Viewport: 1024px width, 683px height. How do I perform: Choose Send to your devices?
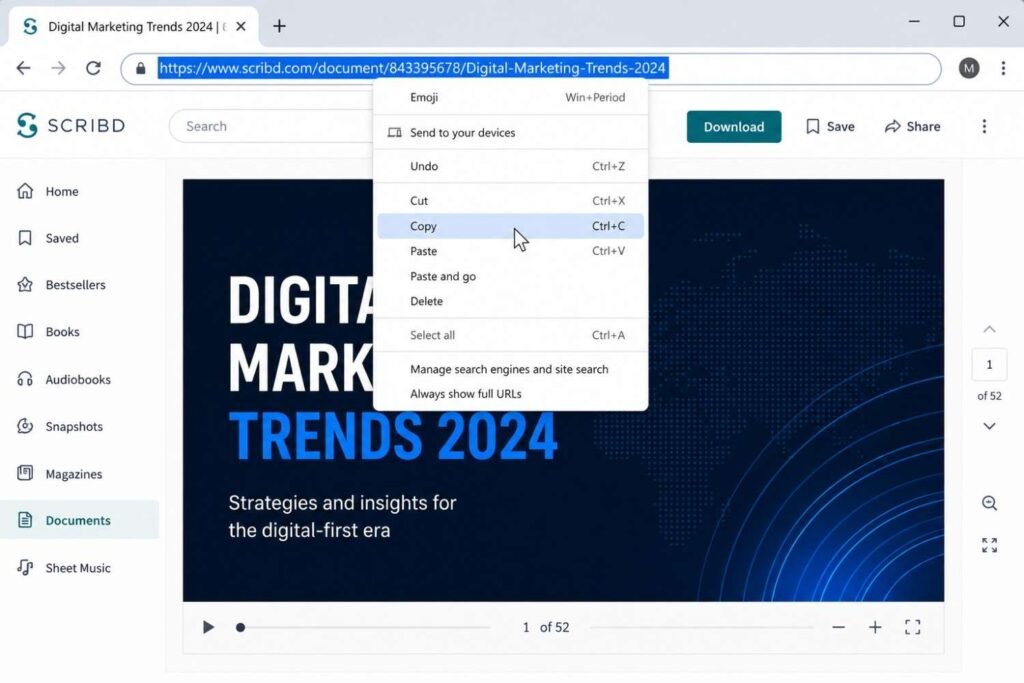tap(511, 133)
